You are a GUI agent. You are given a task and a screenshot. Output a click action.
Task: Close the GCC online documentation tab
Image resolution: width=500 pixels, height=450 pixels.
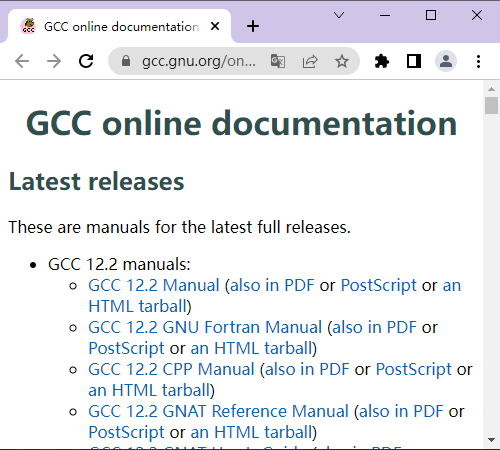click(215, 26)
